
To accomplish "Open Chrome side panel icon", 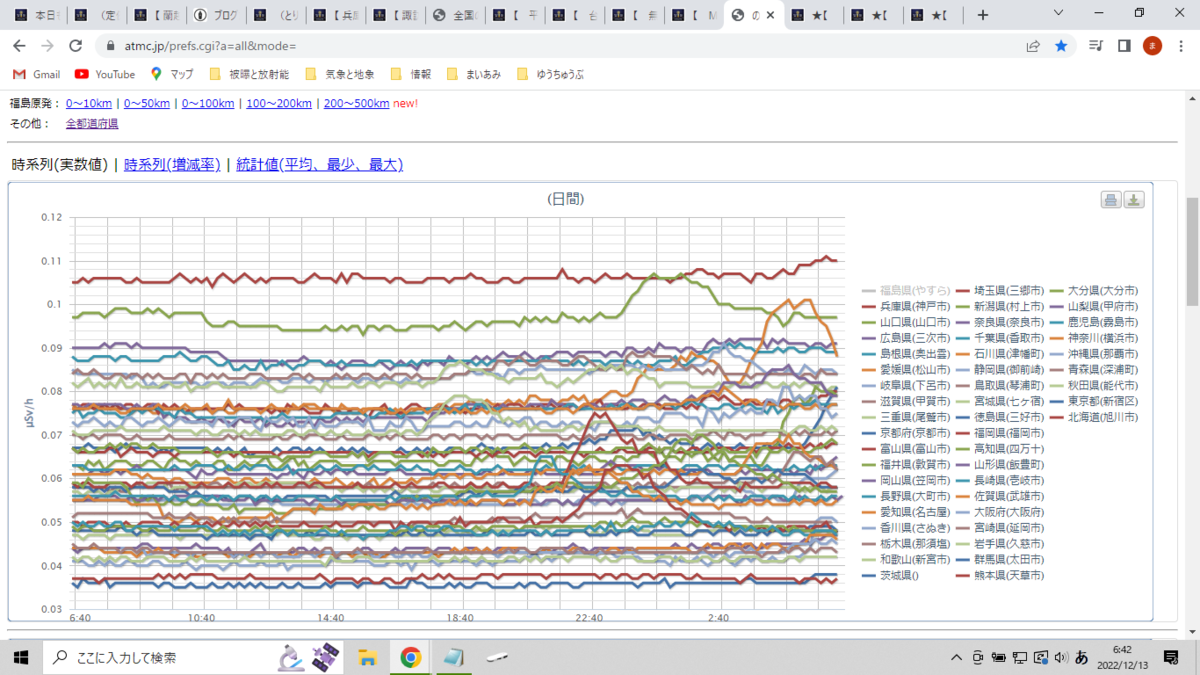I will click(1124, 46).
